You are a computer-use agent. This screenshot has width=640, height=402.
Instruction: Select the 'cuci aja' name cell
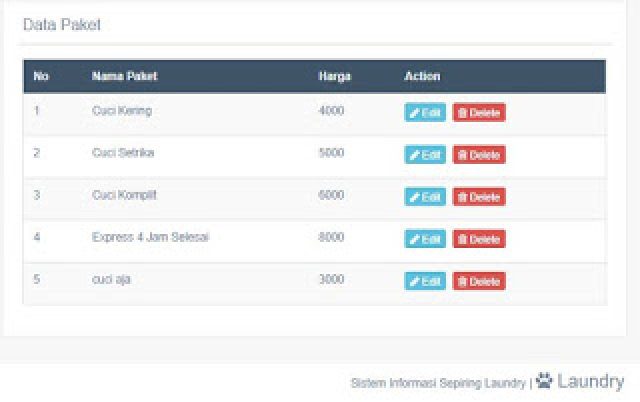(111, 280)
